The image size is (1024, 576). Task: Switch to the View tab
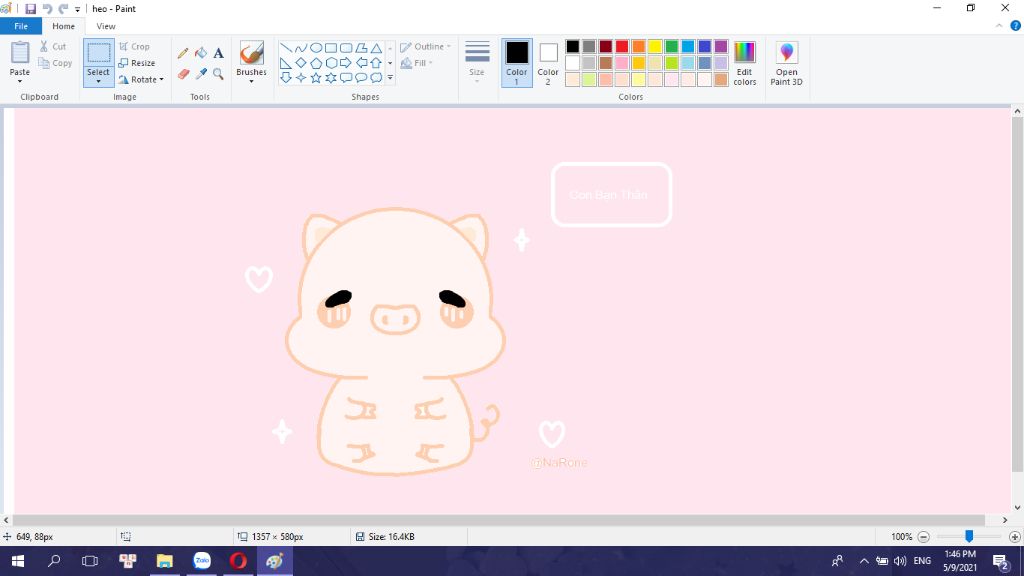click(x=106, y=26)
